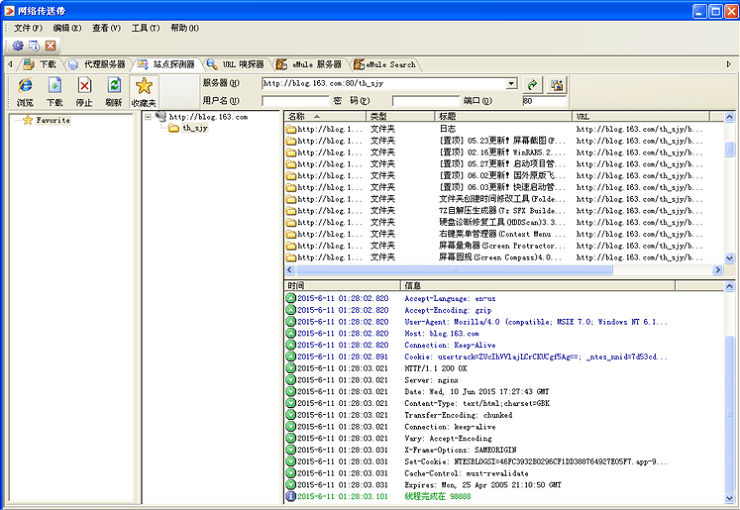Switch to the eMule 服务器 tab
The height and width of the screenshot is (510, 740).
click(x=309, y=64)
